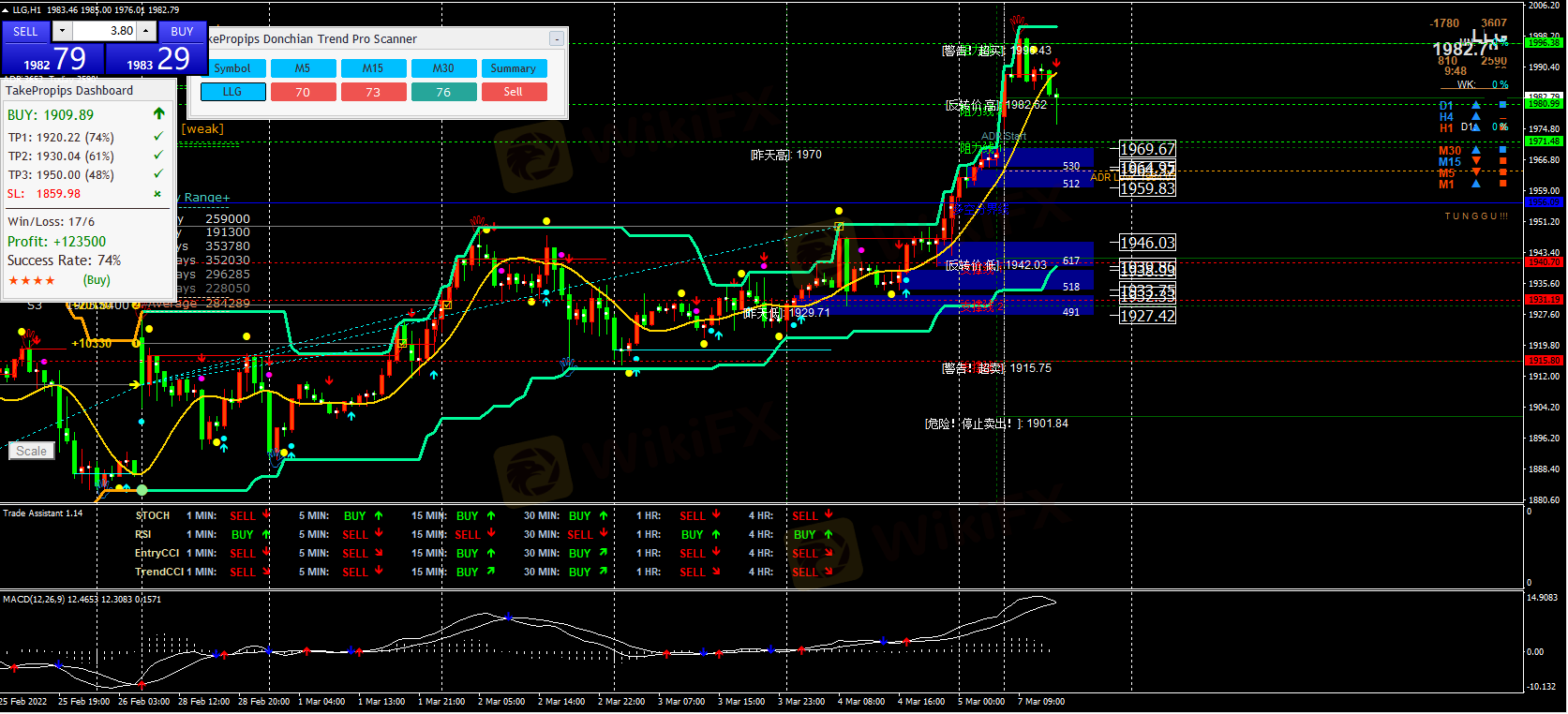Screen dimensions: 1568x714
Task: Click the green M30 value 76 cell
Action: click(x=443, y=92)
